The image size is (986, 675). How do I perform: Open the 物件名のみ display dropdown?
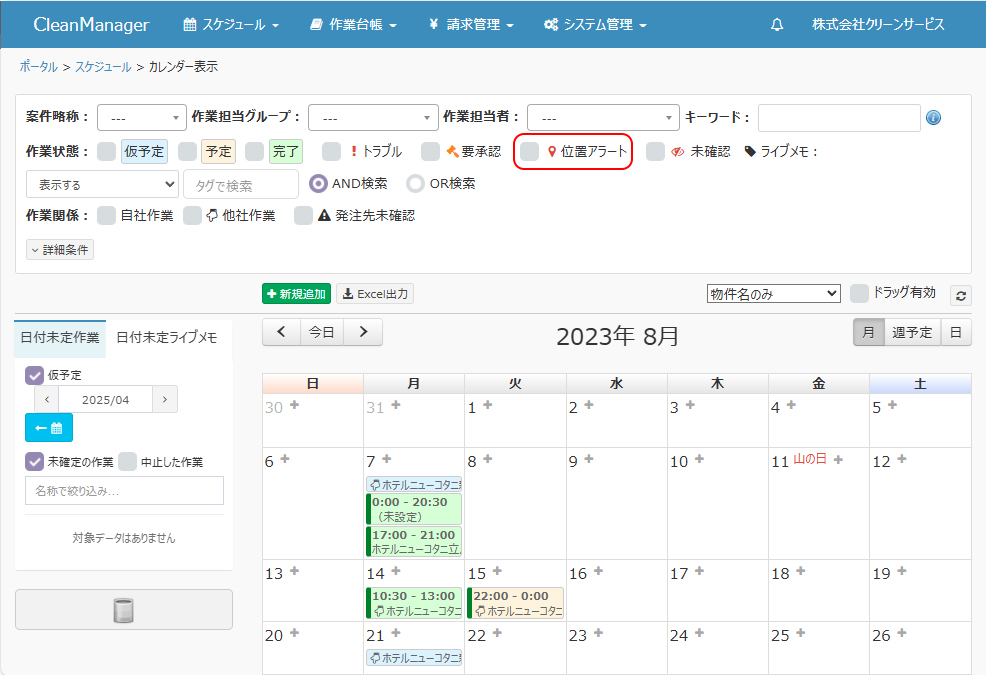coord(773,294)
